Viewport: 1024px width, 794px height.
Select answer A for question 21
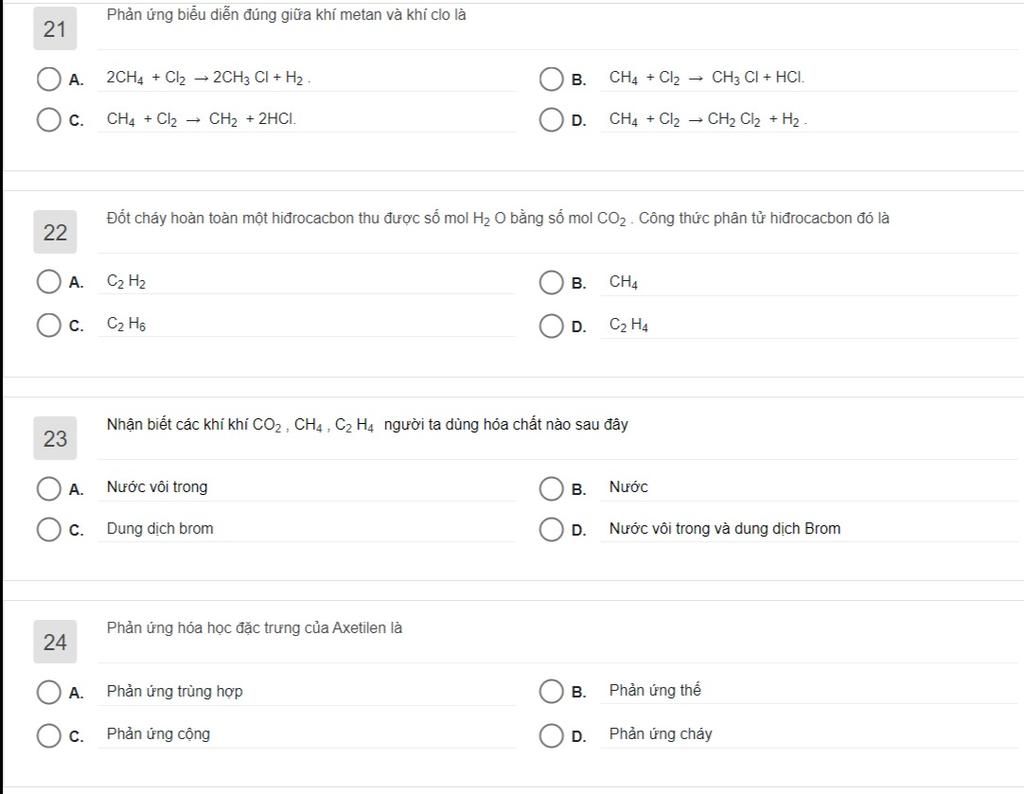[48, 79]
